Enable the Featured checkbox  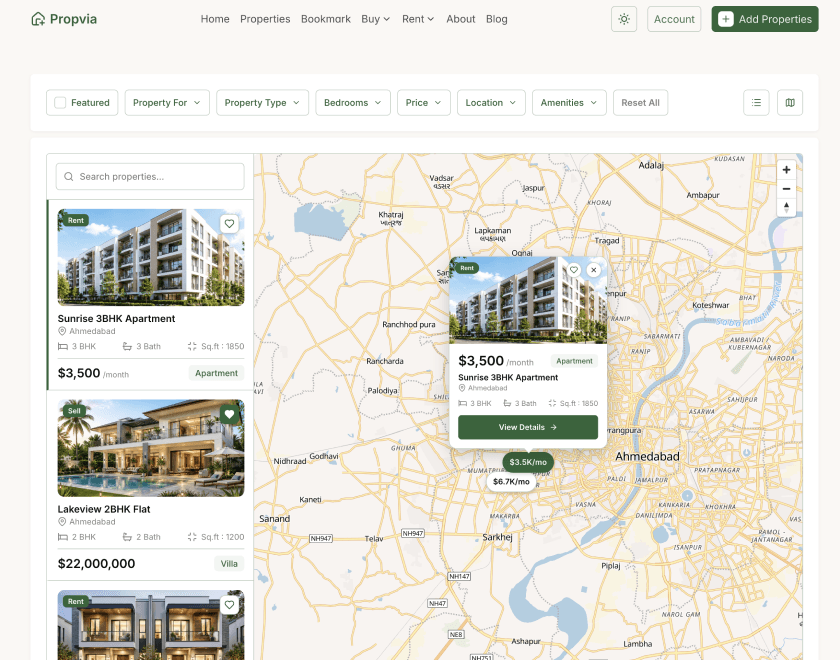[x=61, y=102]
